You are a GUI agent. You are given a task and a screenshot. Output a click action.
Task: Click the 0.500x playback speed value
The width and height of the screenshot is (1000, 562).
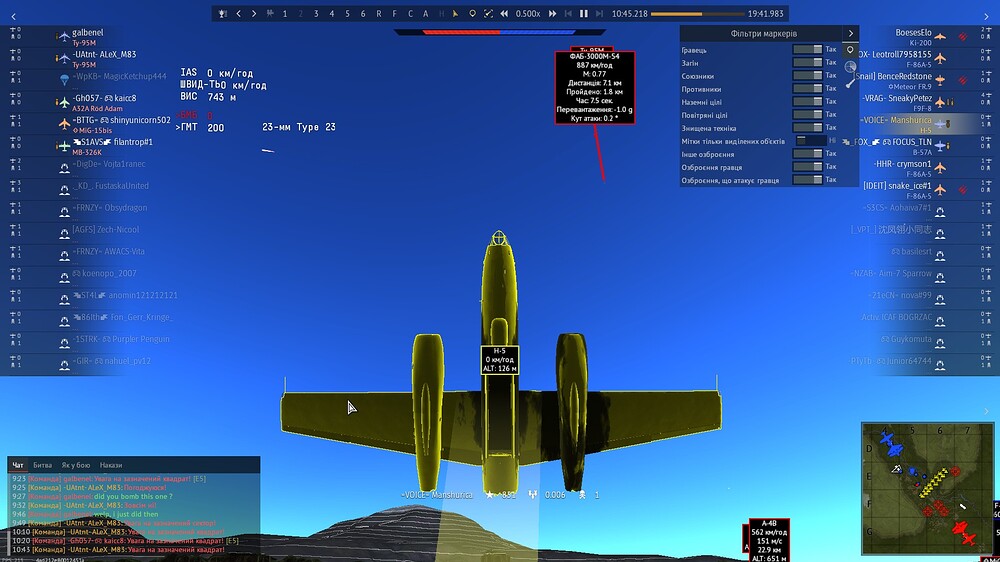pos(527,13)
